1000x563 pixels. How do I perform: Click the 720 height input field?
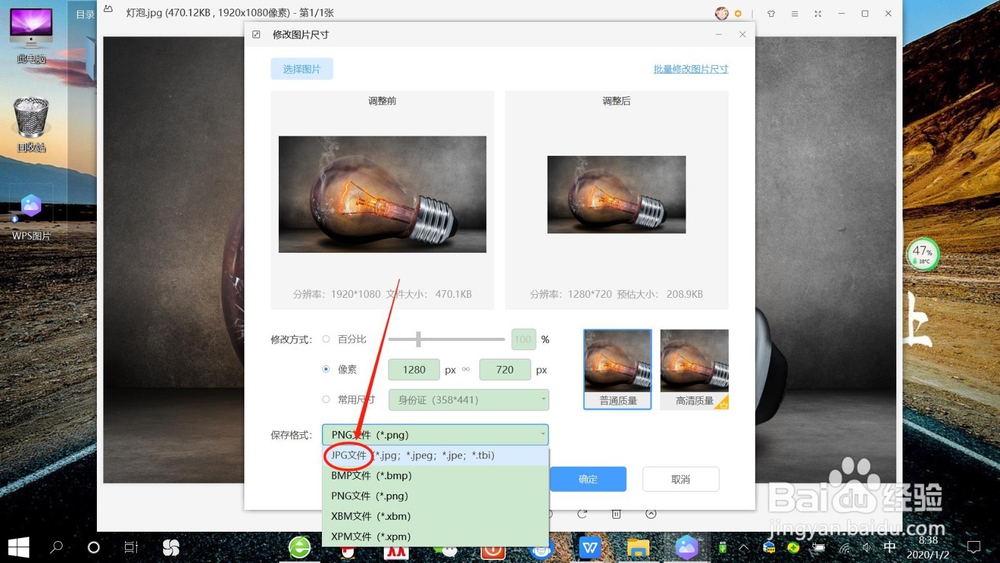[x=504, y=370]
